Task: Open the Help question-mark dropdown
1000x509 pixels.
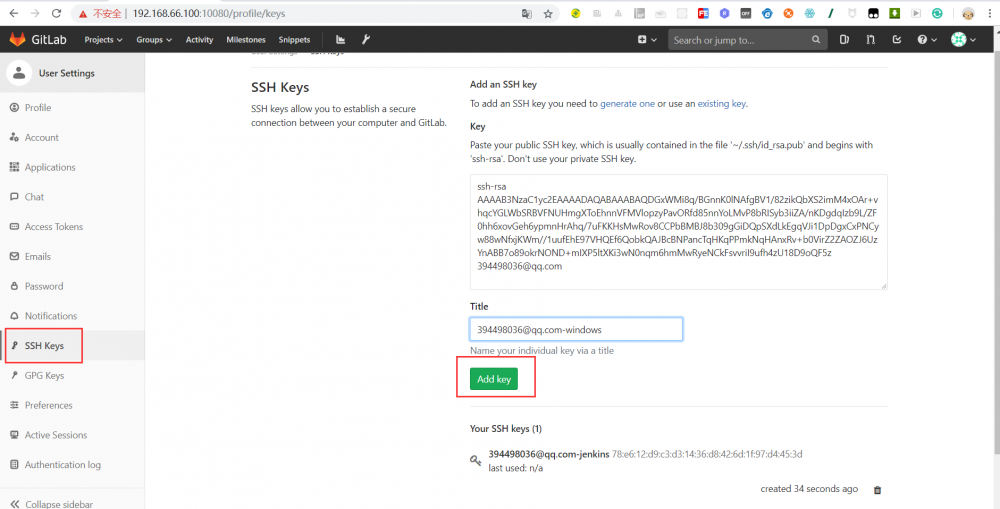Action: (927, 40)
